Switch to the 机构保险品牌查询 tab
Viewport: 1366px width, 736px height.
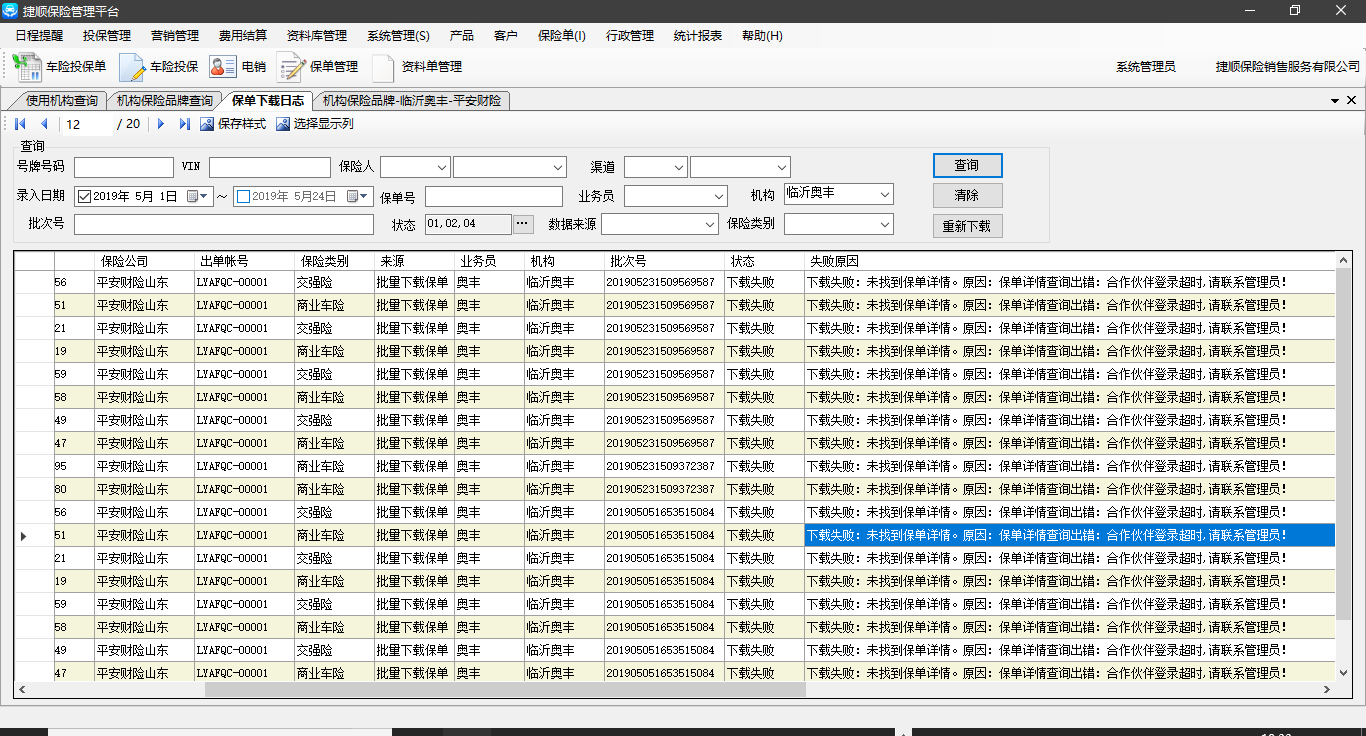[164, 101]
